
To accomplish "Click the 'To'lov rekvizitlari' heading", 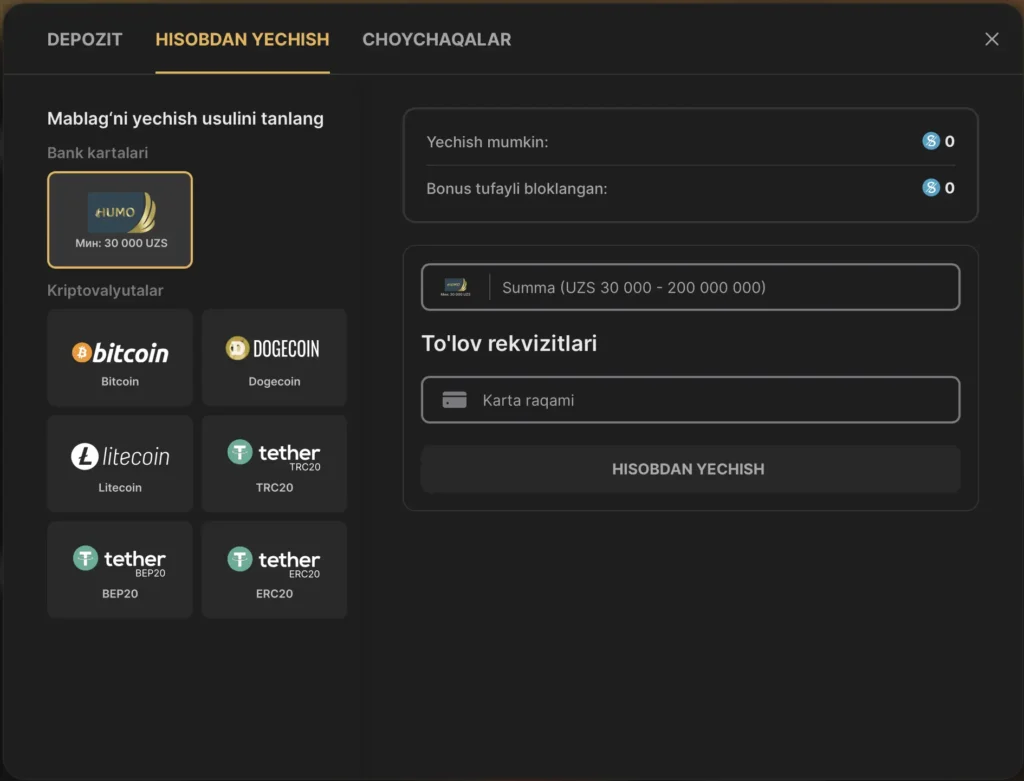I will coord(509,343).
